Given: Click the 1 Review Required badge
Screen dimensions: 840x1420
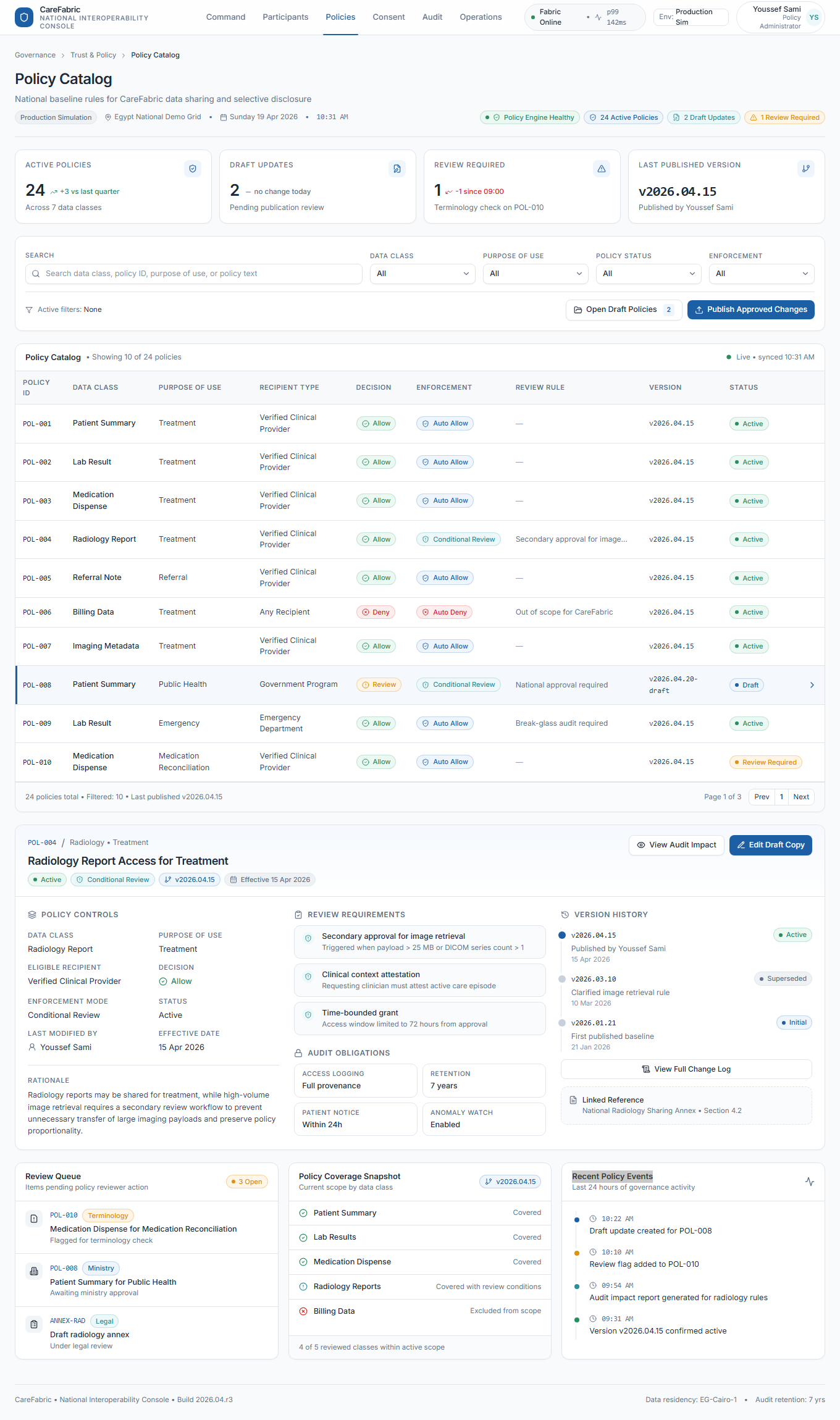Looking at the screenshot, I should (x=784, y=117).
